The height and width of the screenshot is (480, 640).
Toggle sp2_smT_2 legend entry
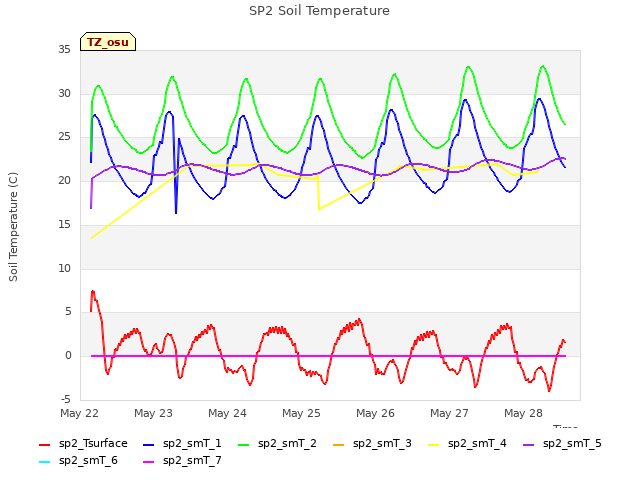pyautogui.click(x=278, y=443)
